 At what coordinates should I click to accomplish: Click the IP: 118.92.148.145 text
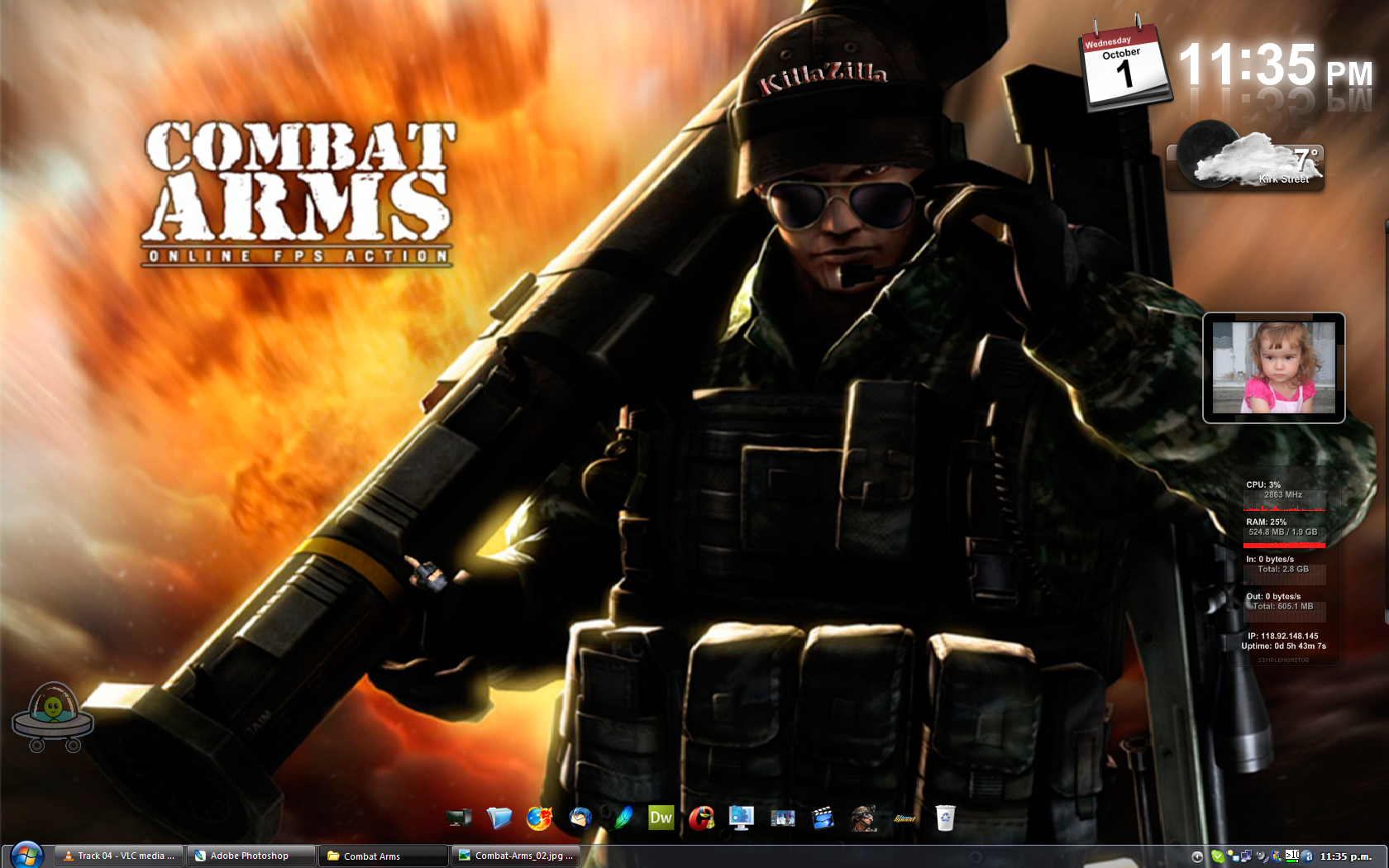[1283, 636]
